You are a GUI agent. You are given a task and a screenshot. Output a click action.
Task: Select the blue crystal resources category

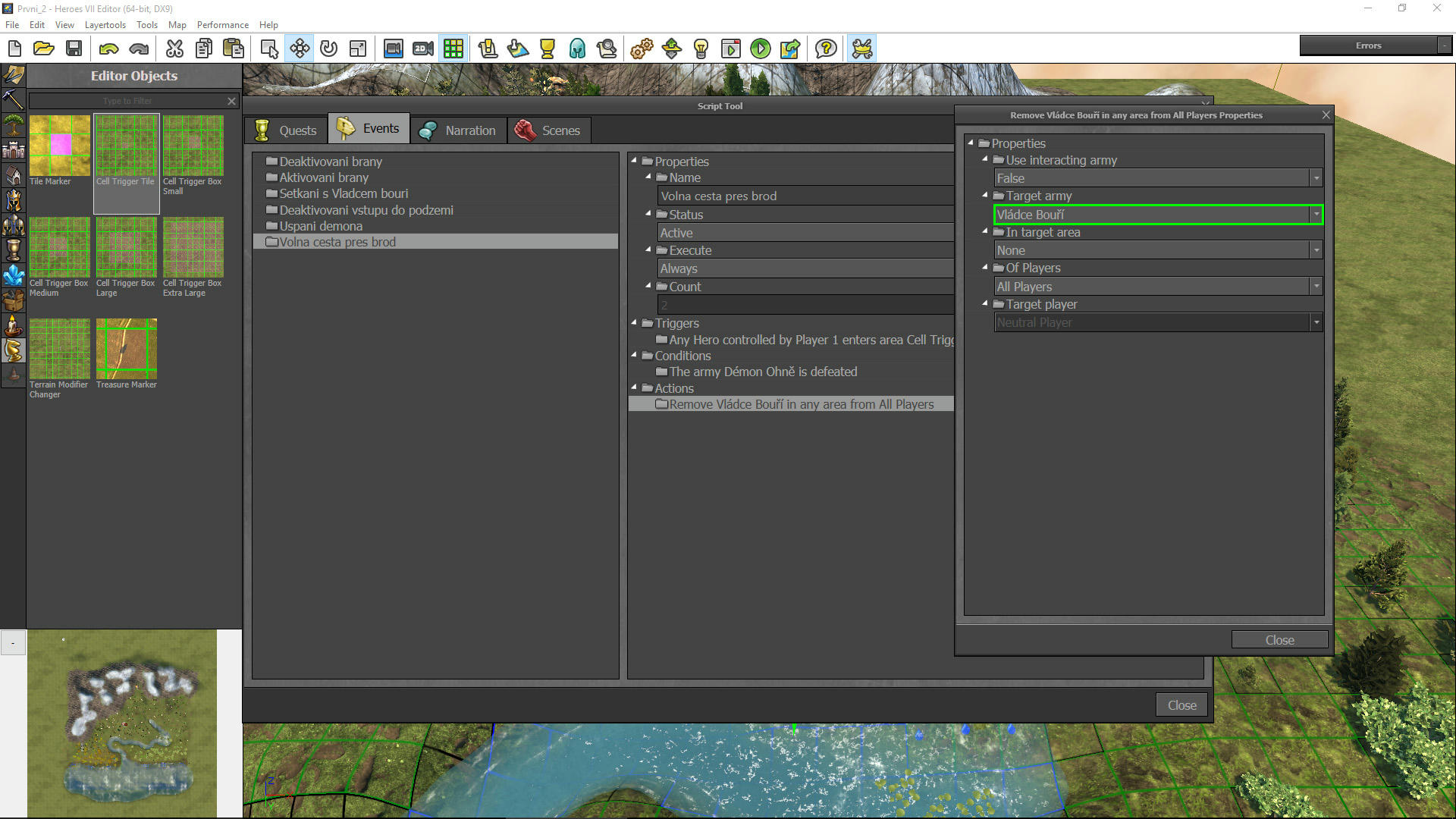13,275
